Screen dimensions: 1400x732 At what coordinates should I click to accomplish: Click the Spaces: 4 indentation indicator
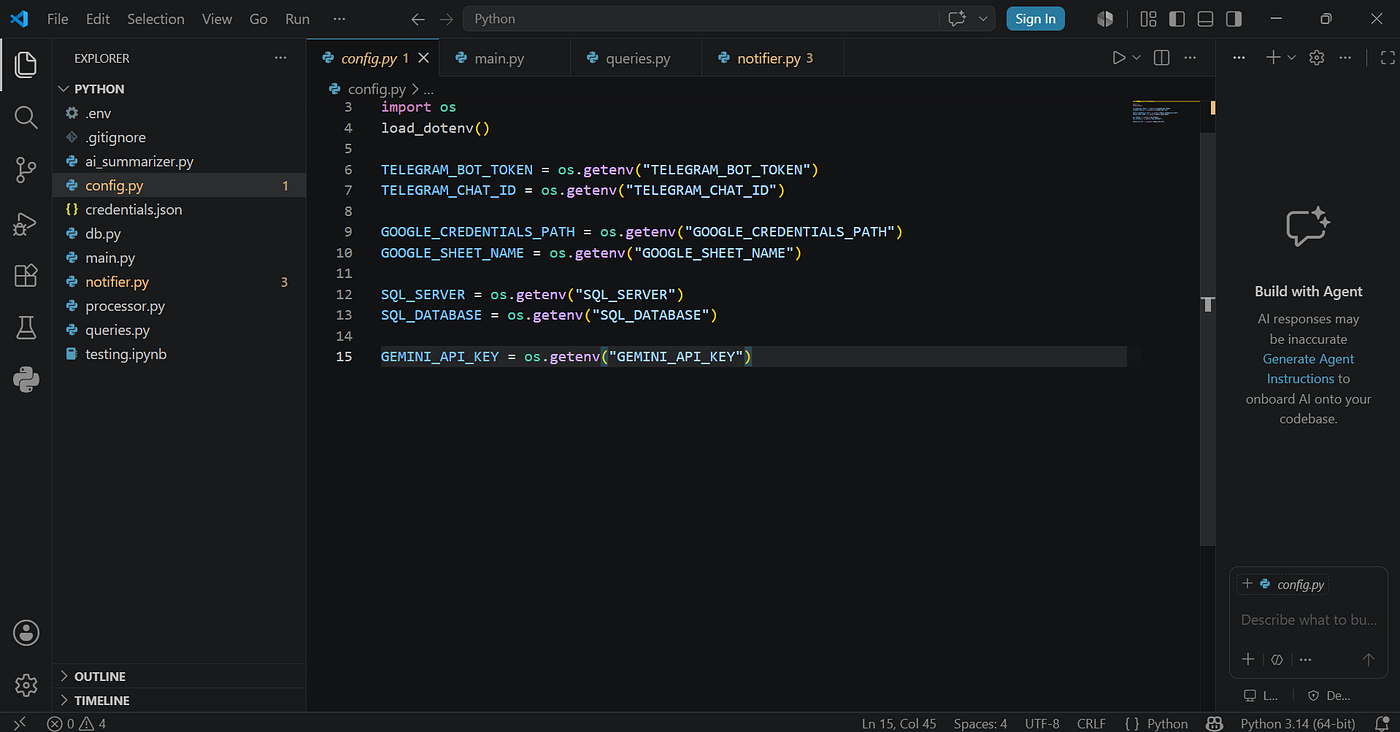pos(980,724)
